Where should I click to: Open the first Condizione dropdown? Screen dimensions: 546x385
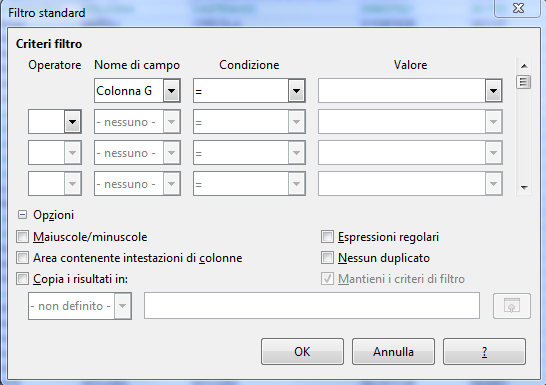point(296,91)
